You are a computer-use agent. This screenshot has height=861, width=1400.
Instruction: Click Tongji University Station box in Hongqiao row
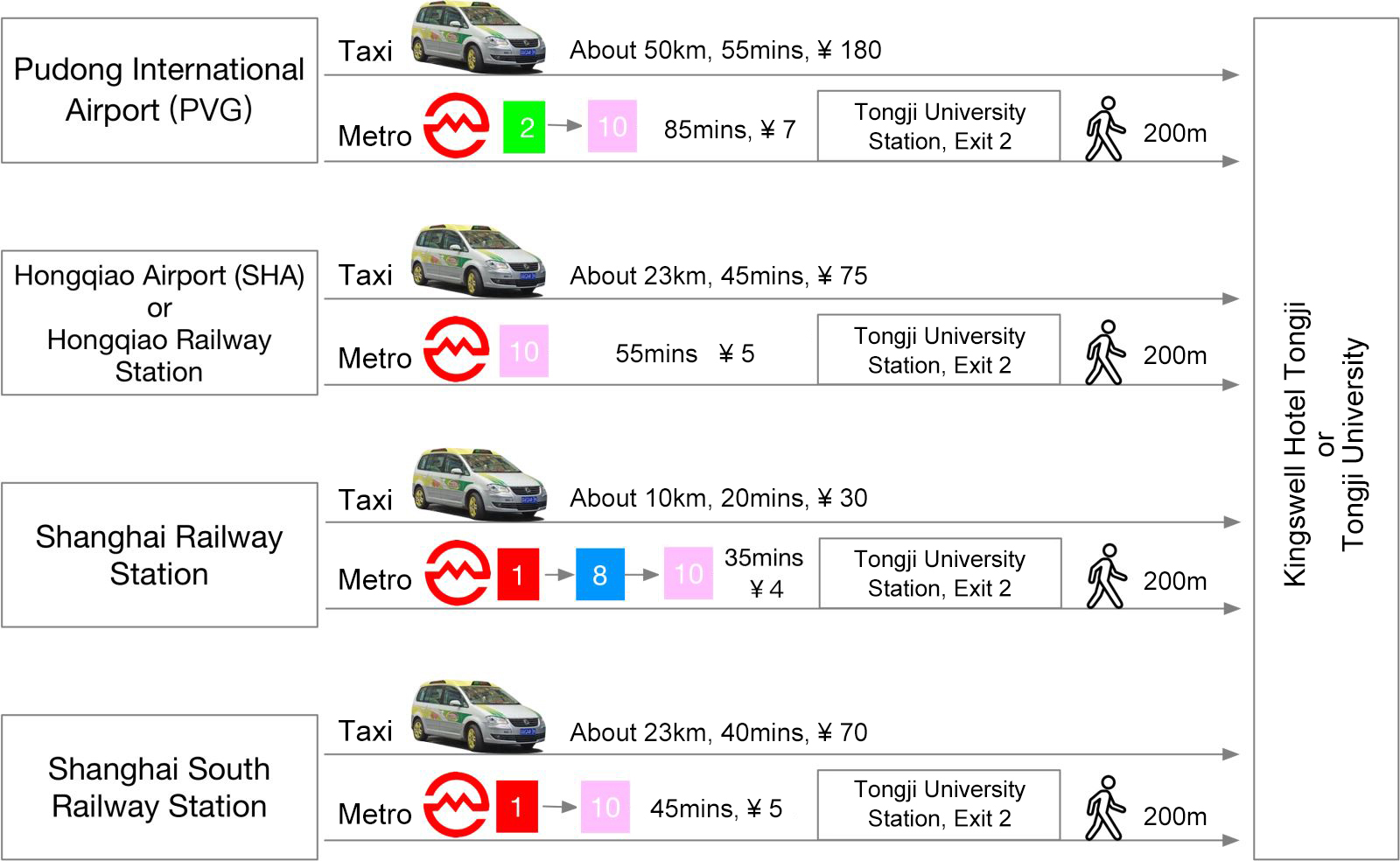tap(939, 350)
